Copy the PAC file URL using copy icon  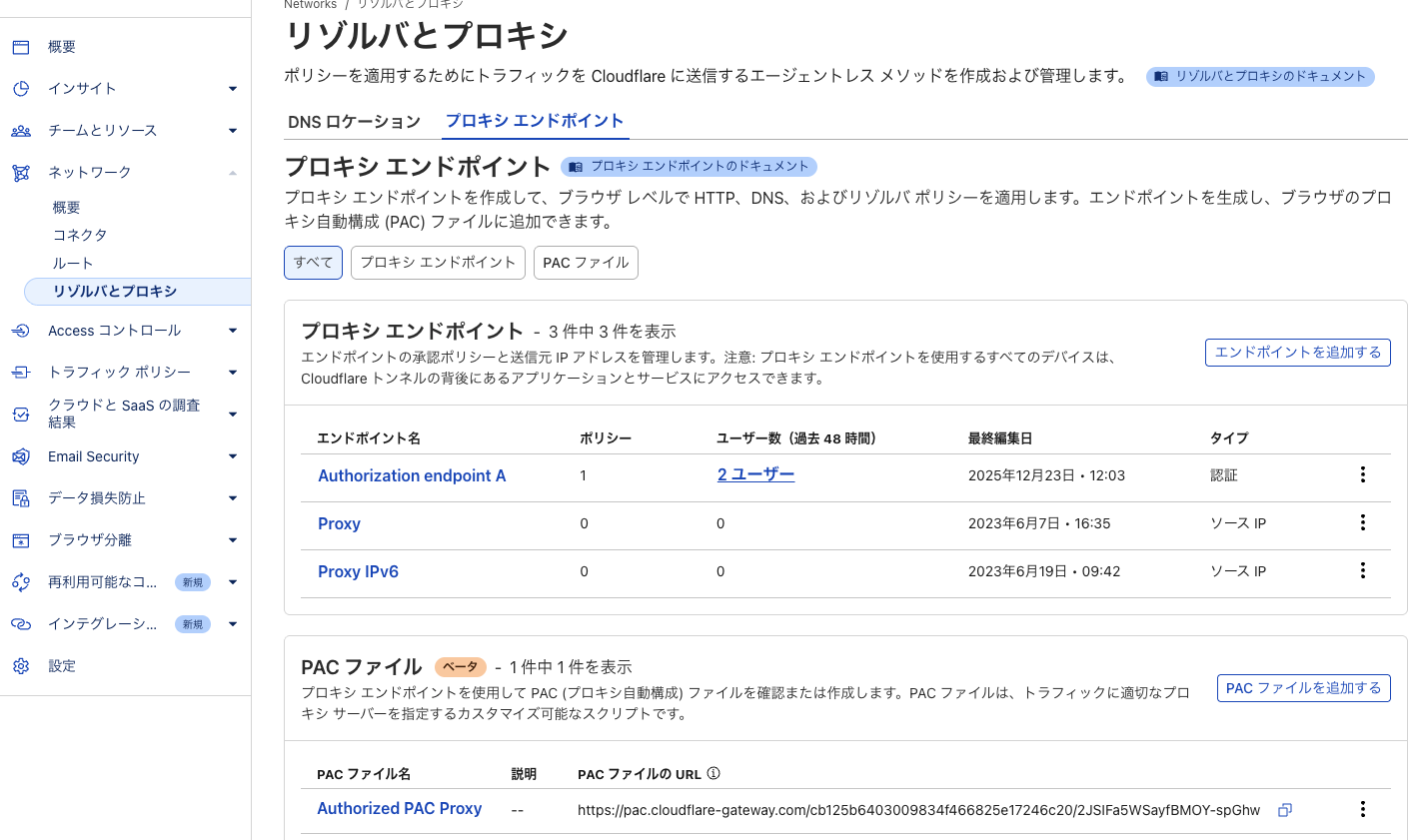pos(1284,810)
